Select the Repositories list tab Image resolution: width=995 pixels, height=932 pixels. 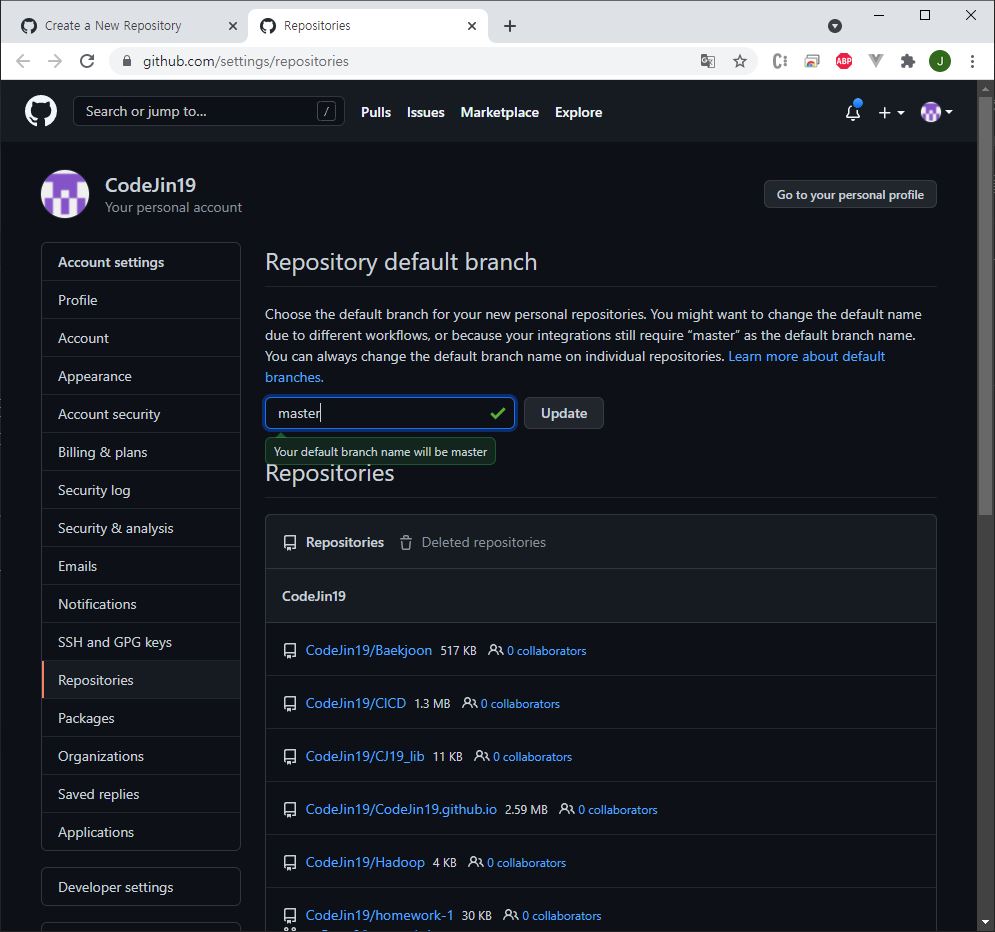click(x=333, y=542)
